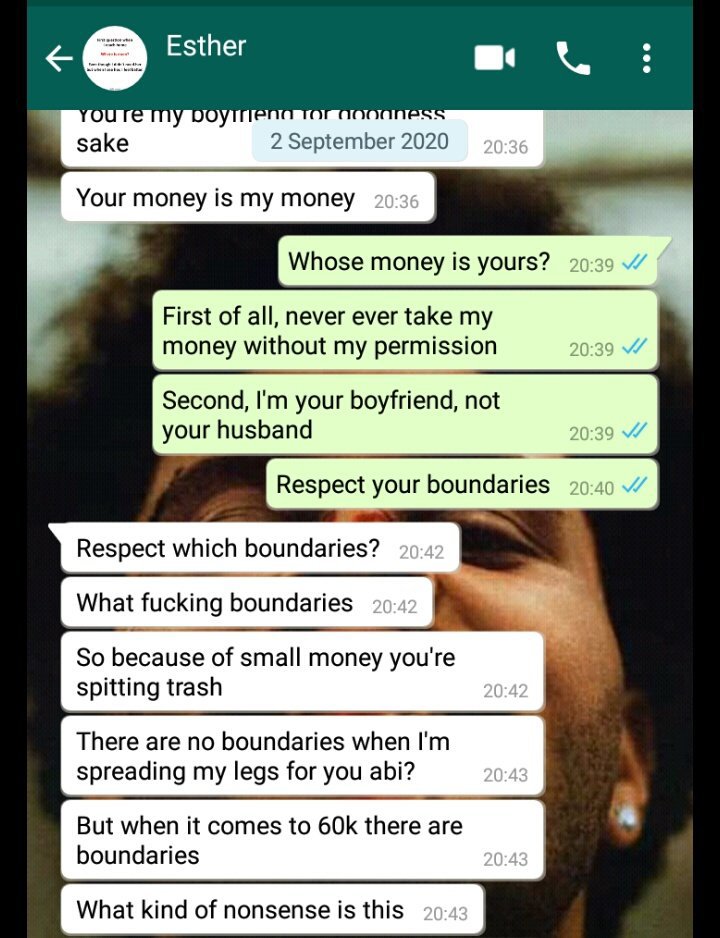Tap the read ticks on "Whose money is yours?"
Screen dimensions: 720x938
click(x=634, y=262)
